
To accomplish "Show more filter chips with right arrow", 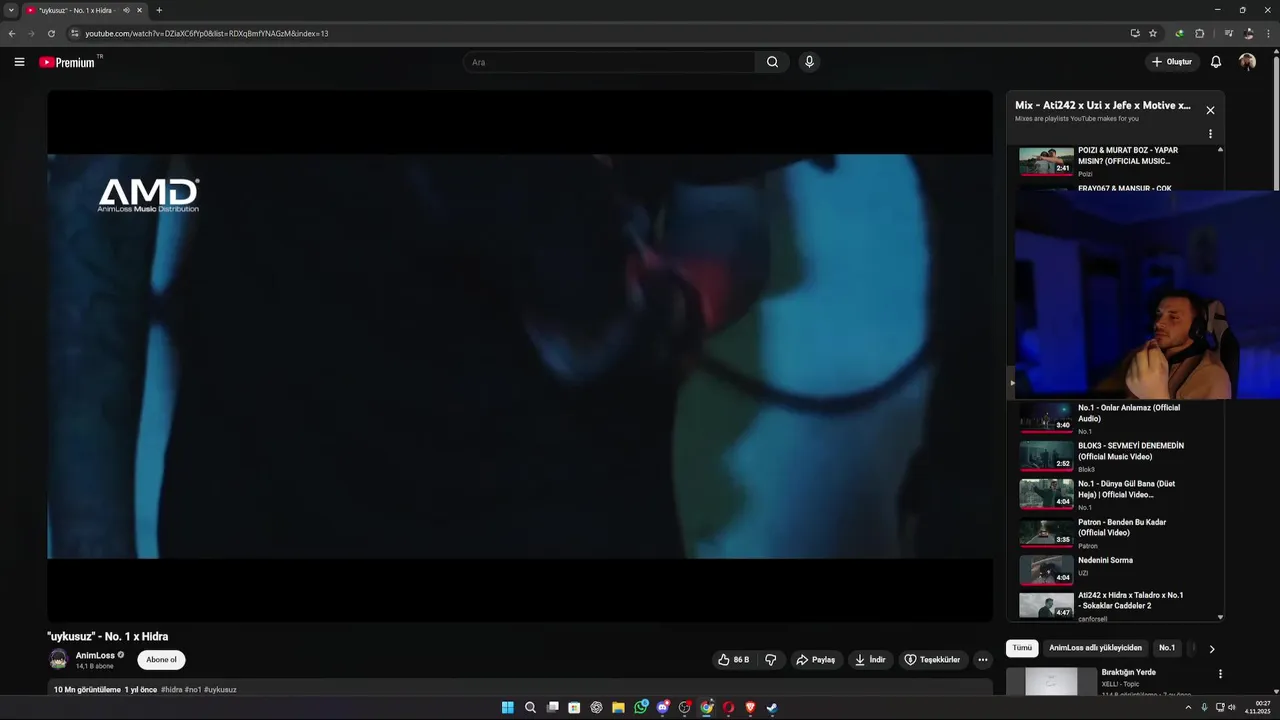I will pos(1212,649).
